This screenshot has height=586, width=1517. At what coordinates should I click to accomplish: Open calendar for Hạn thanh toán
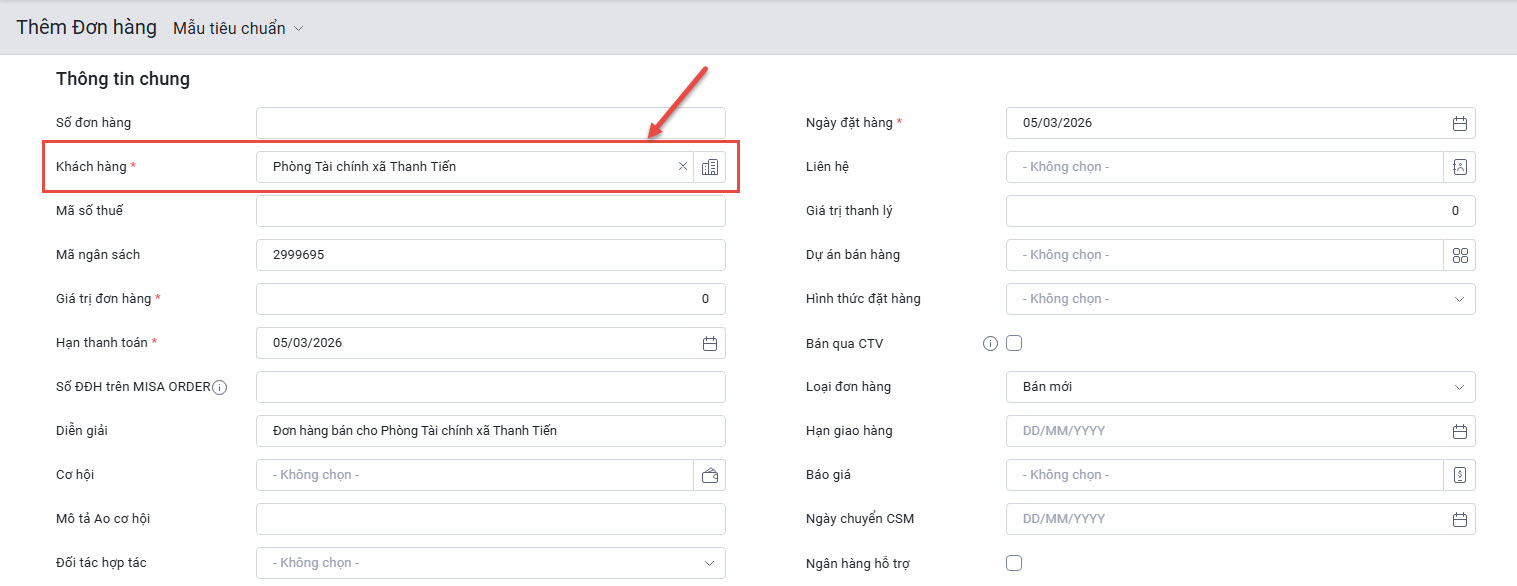point(710,343)
